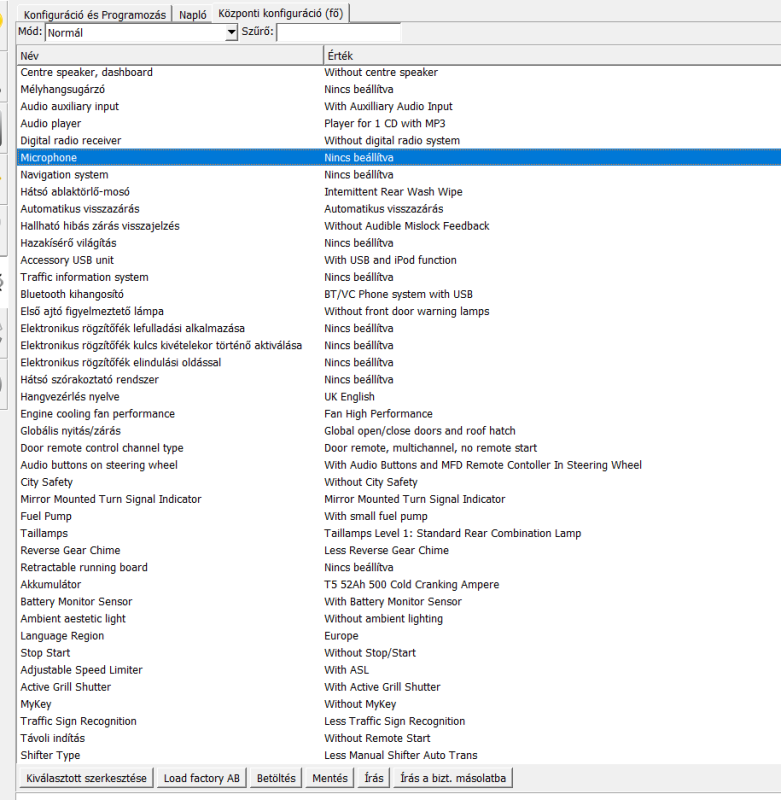
Task: Click the value T5 52Ah 500 Cold Cranking Ampere
Action: click(412, 585)
